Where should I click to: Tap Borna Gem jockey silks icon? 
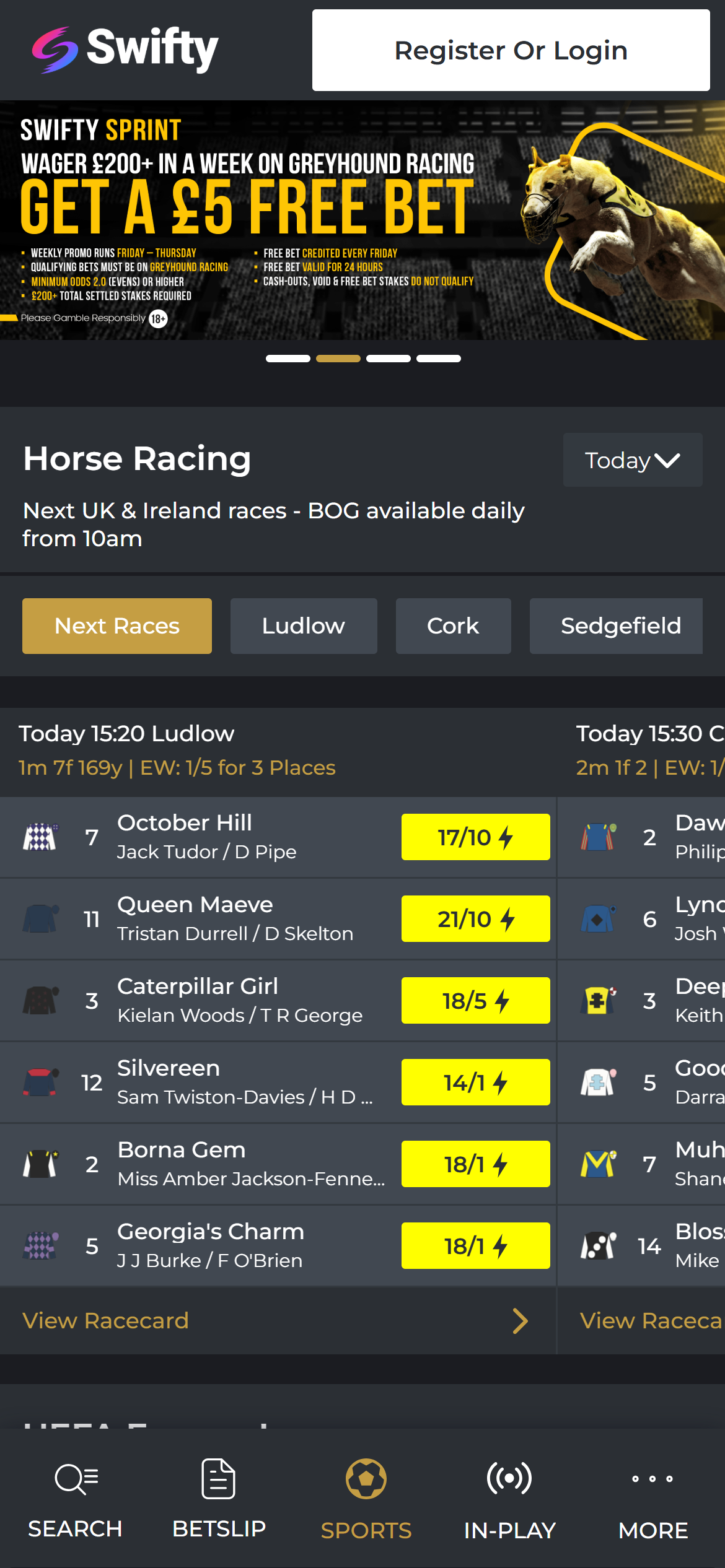pyautogui.click(x=40, y=1164)
